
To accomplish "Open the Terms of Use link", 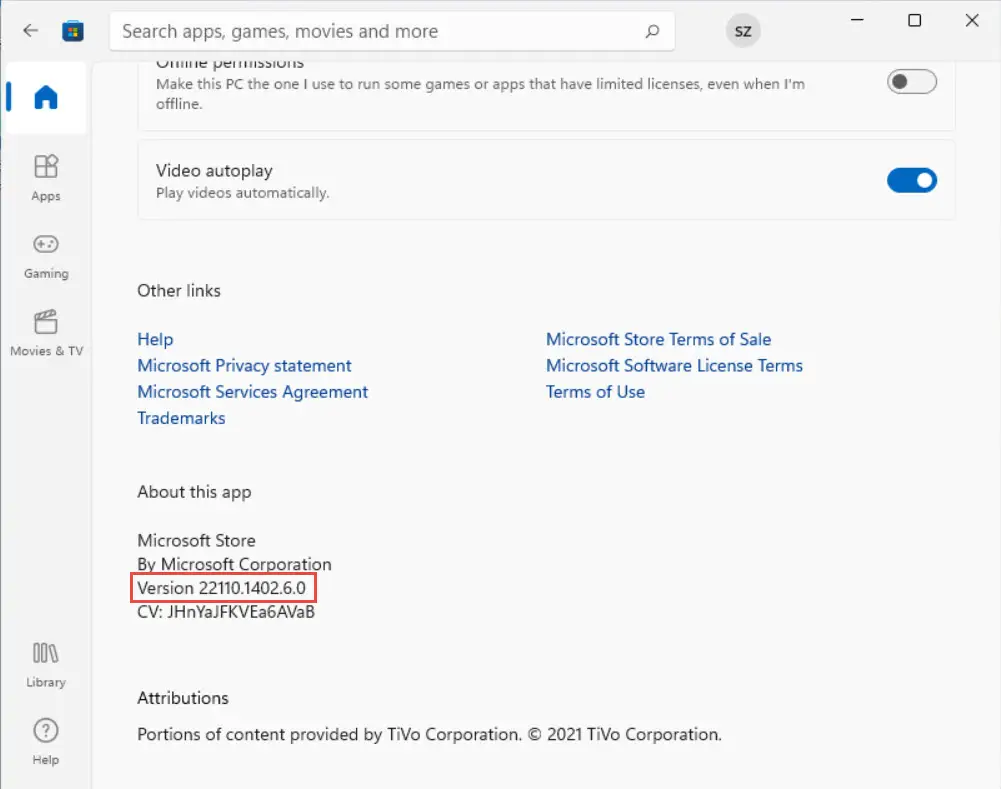I will (595, 391).
